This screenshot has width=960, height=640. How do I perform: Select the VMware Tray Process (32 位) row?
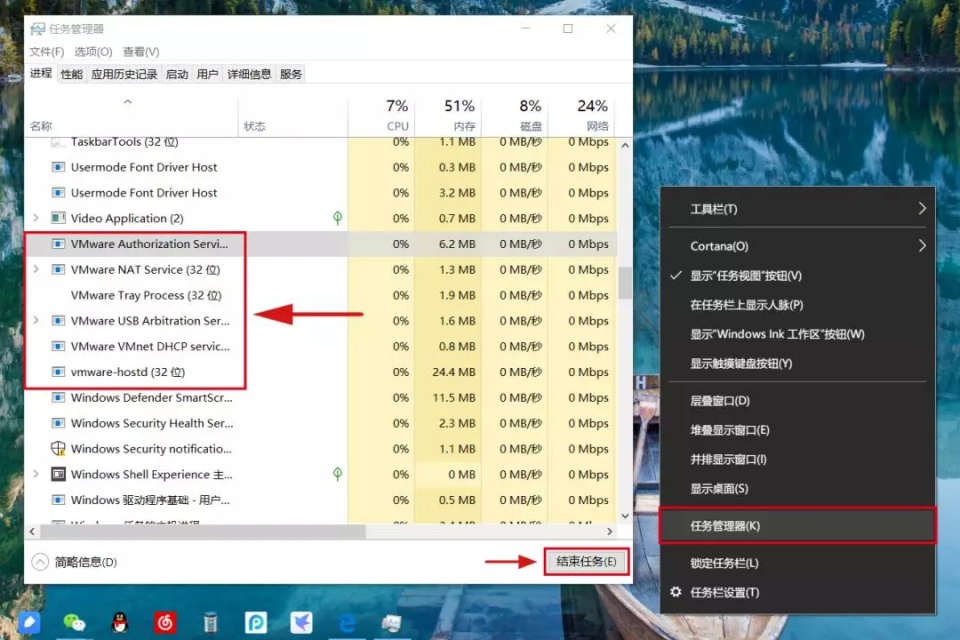pyautogui.click(x=320, y=295)
